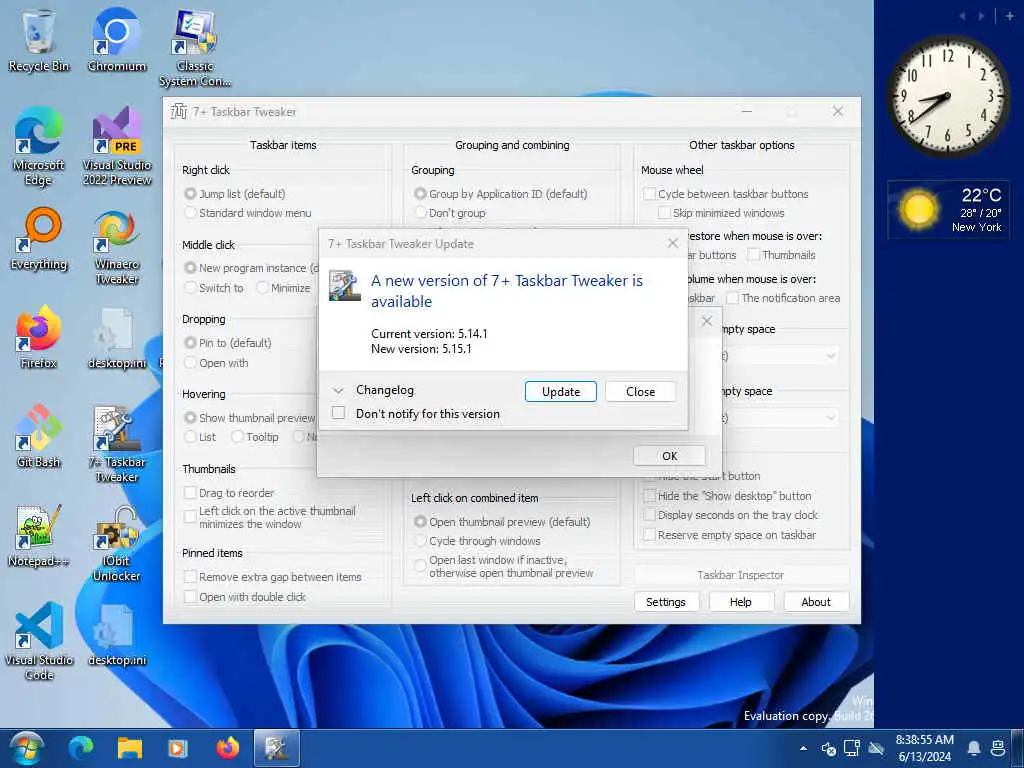The image size is (1024, 768).
Task: Open Microsoft Edge from the taskbar
Action: tap(81, 748)
